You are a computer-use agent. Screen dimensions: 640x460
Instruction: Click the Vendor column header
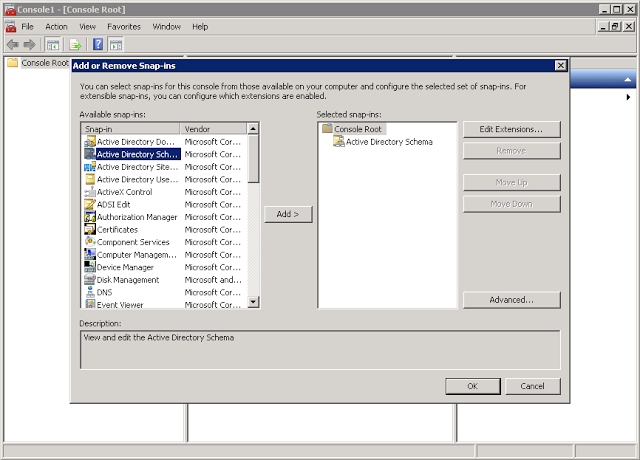tap(213, 129)
